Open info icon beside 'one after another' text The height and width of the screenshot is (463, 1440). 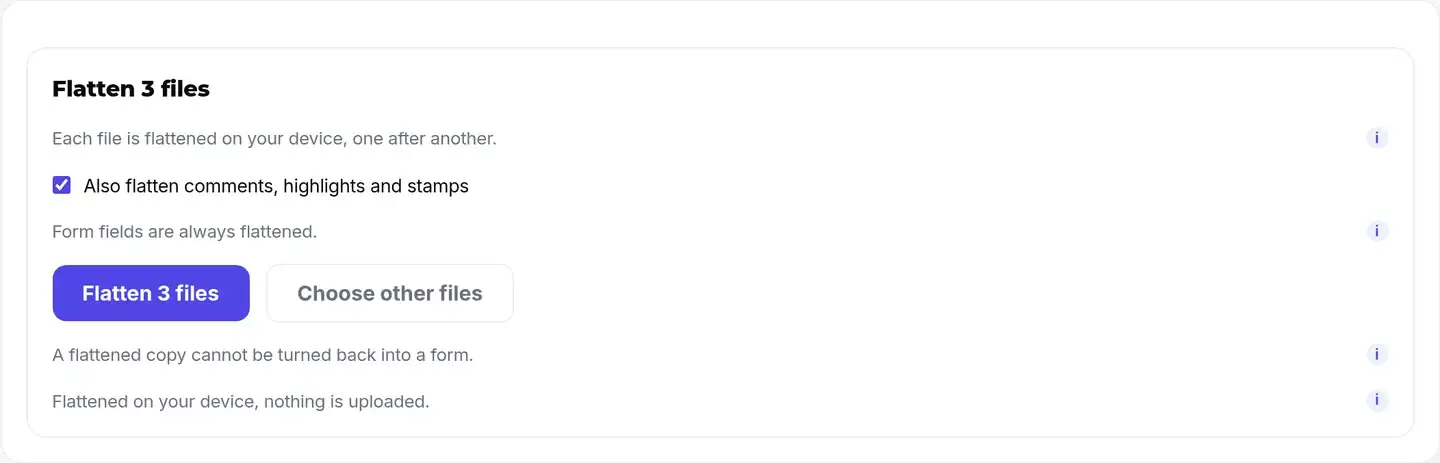tap(1377, 138)
